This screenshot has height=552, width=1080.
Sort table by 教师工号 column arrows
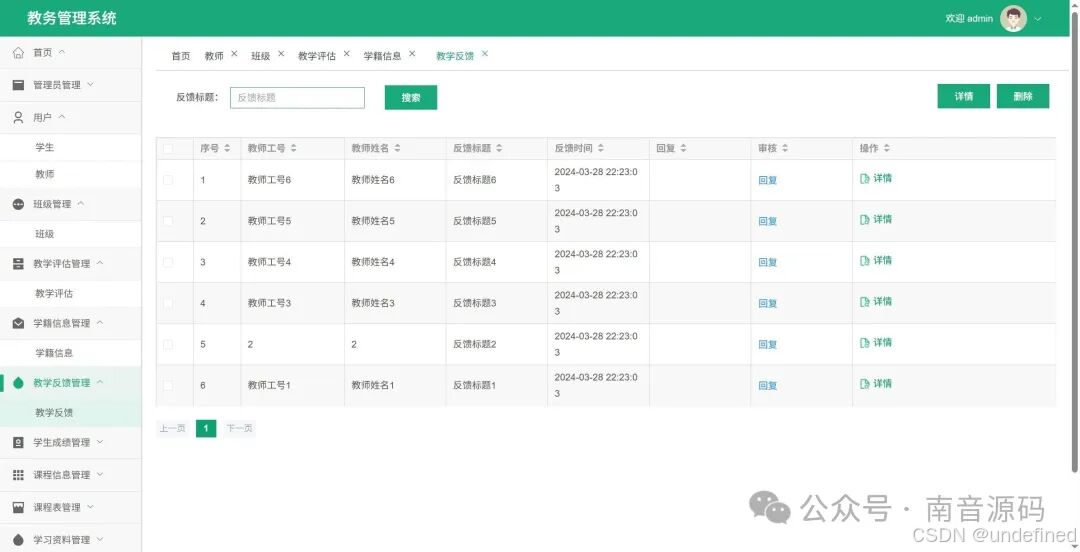(293, 148)
